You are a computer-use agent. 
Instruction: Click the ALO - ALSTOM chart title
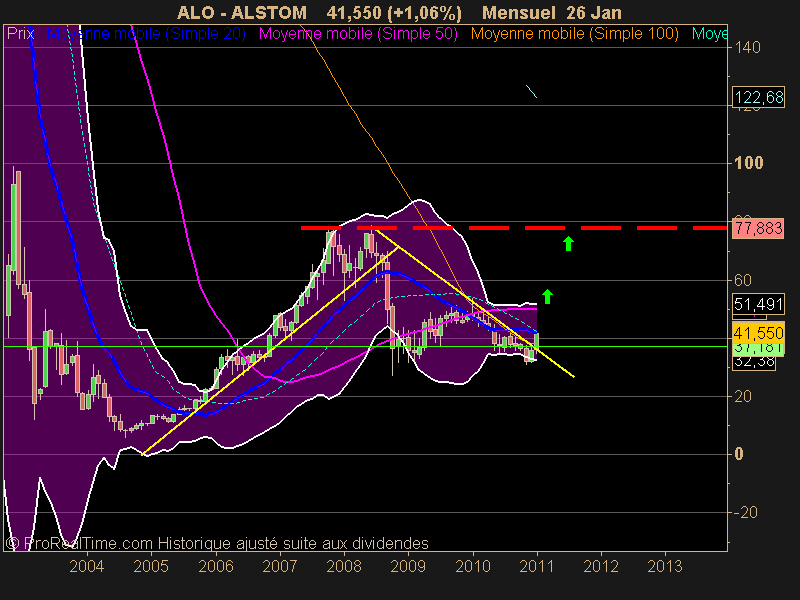[242, 13]
